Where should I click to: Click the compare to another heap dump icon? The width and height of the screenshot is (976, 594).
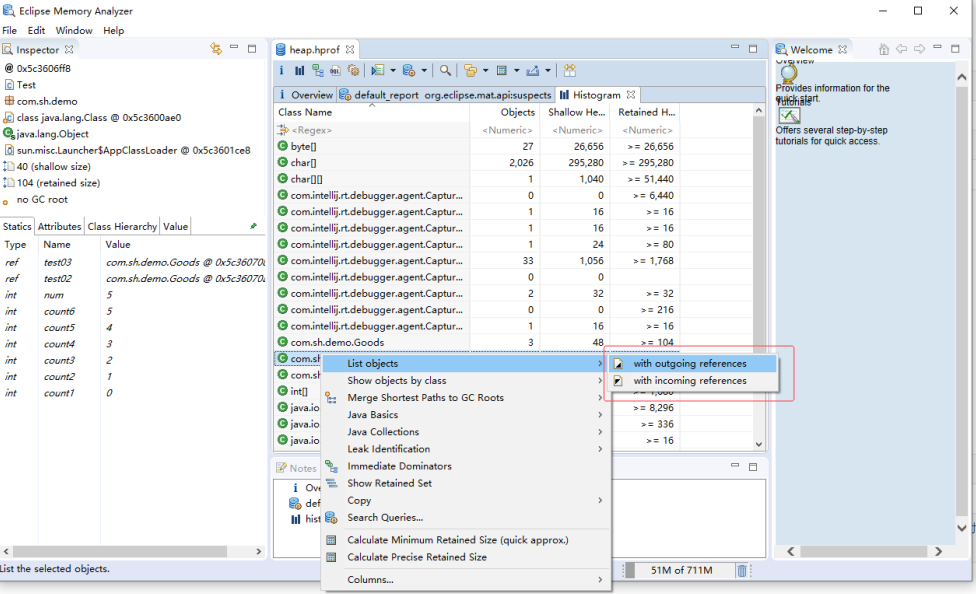coord(570,70)
